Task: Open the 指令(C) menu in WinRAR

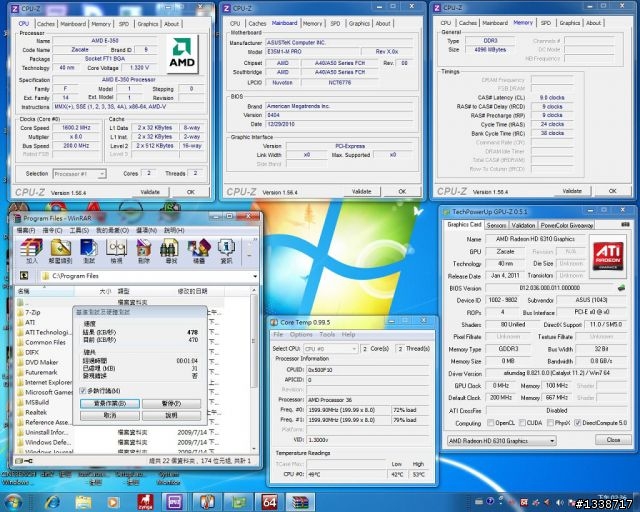Action: point(52,230)
